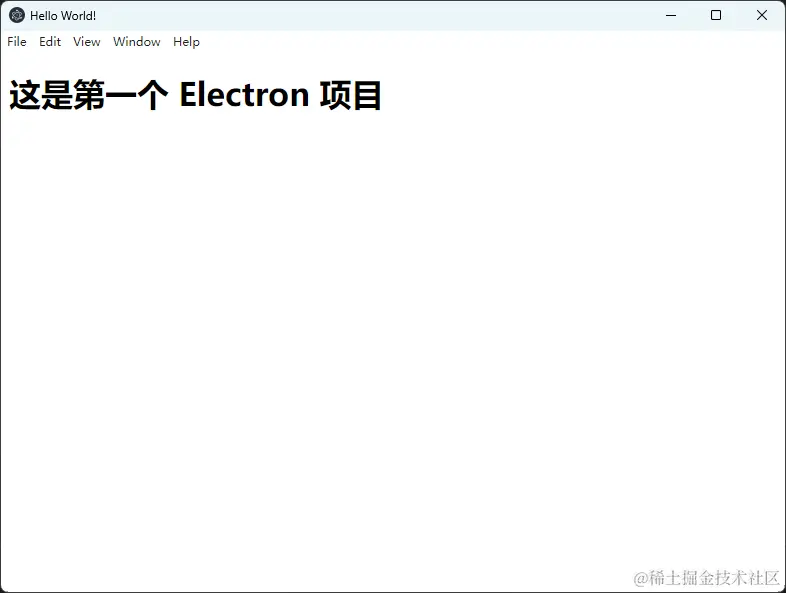Open the Edit menu
786x593 pixels.
[x=50, y=42]
